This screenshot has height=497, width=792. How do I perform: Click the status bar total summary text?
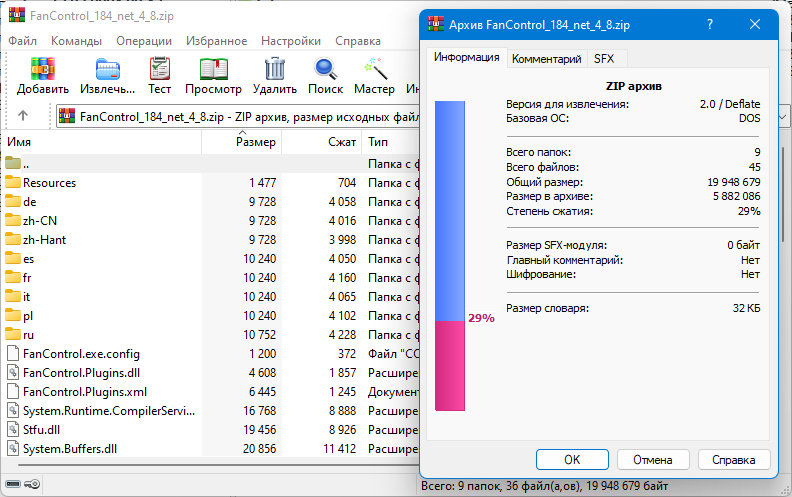click(544, 486)
